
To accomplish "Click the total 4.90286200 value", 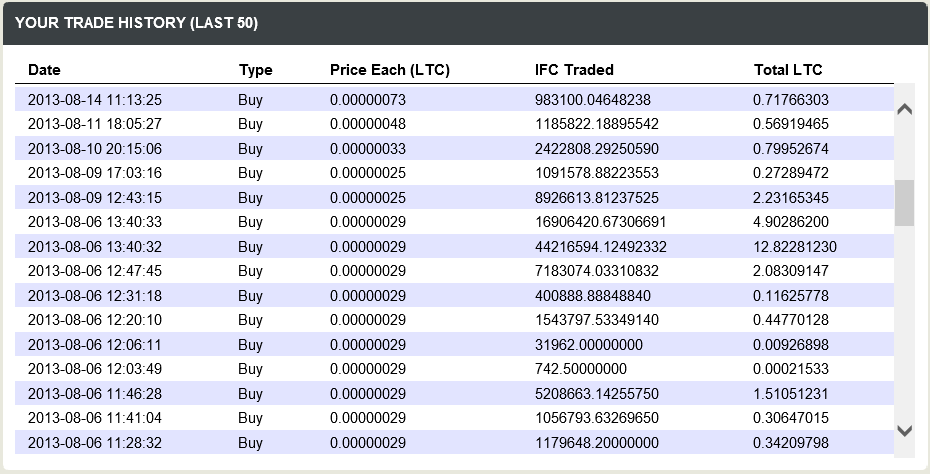I will [x=791, y=222].
